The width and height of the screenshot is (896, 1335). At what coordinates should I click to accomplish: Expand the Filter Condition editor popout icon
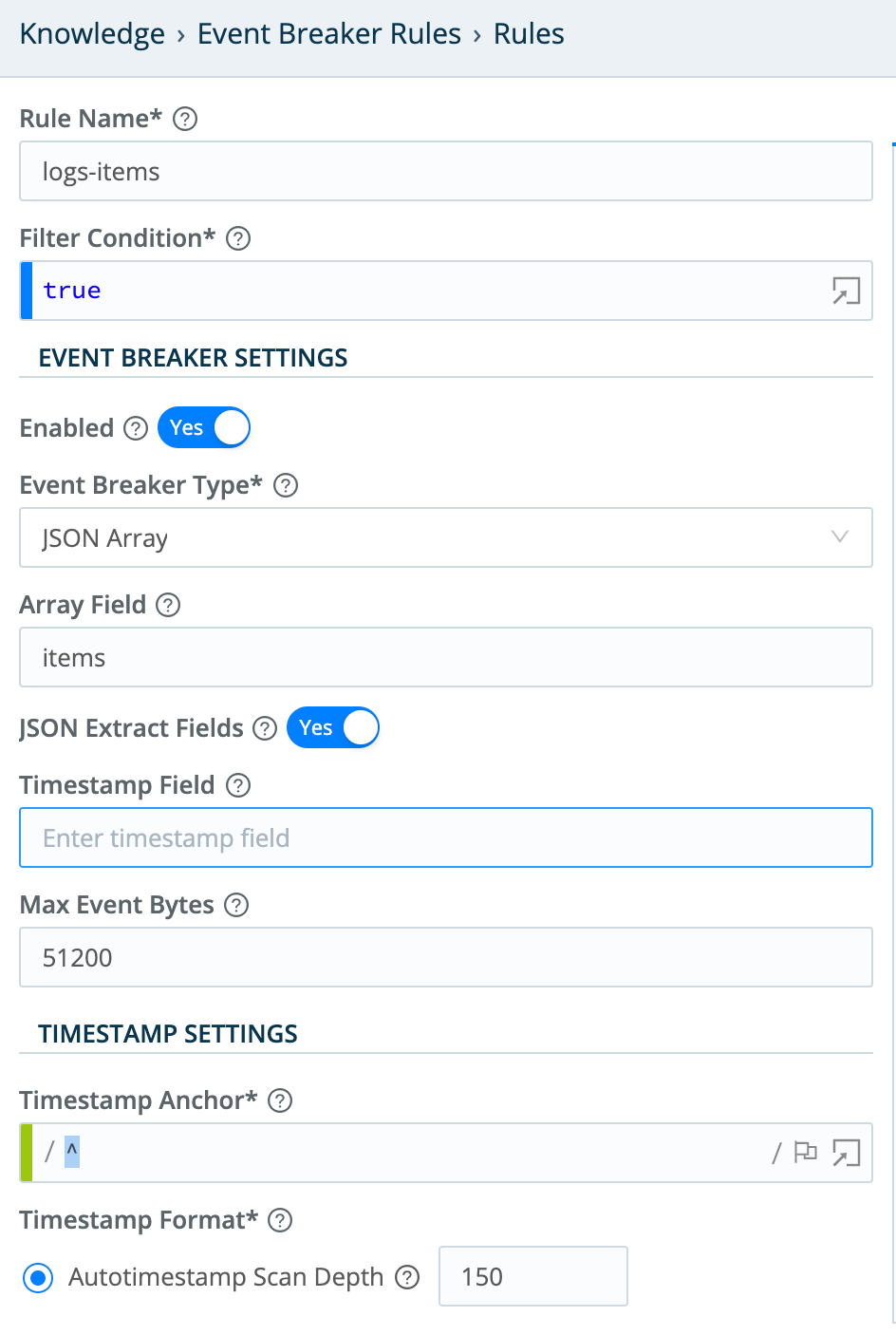(844, 291)
